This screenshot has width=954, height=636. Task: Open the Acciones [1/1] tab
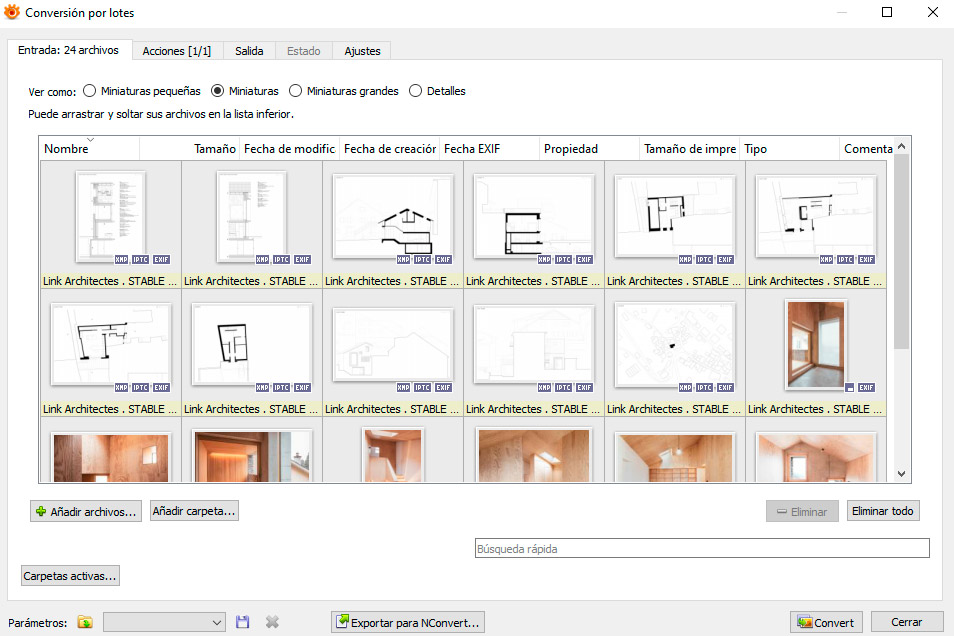click(x=176, y=51)
